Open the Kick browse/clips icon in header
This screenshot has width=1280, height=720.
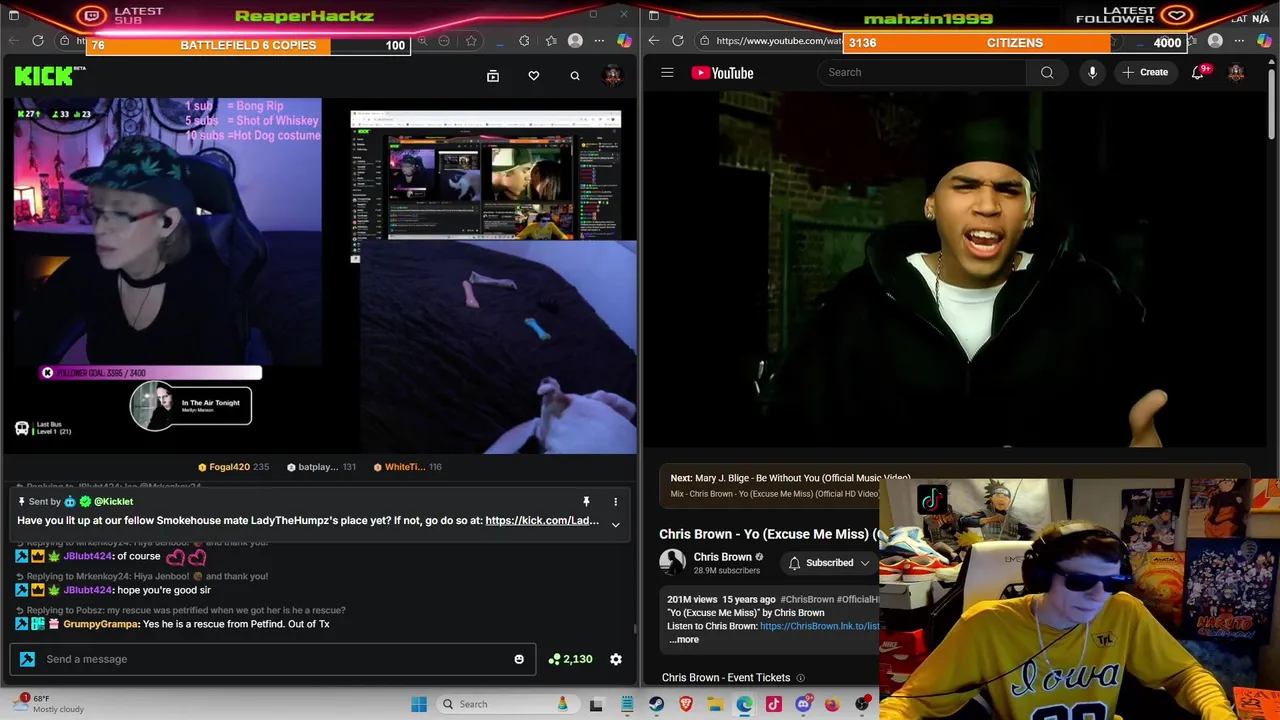coord(493,76)
